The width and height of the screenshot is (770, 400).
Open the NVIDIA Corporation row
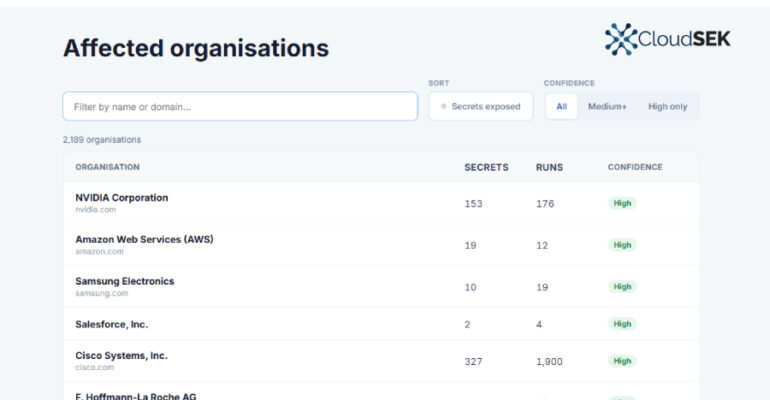tap(381, 203)
